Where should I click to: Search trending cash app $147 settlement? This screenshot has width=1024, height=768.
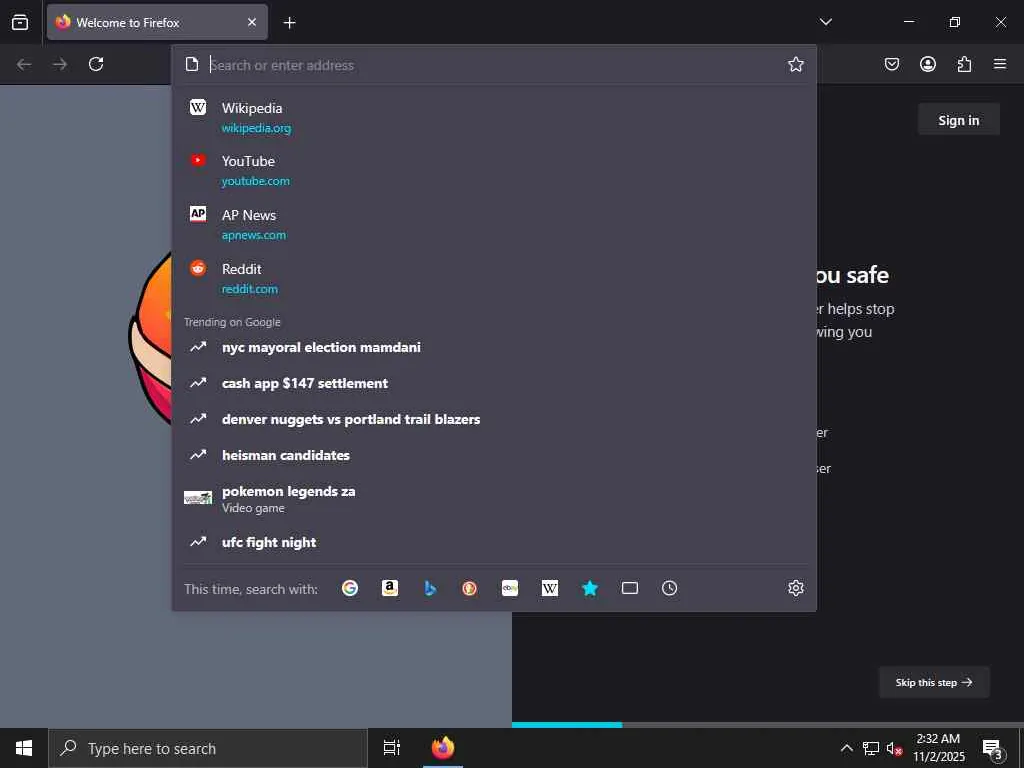pos(494,383)
